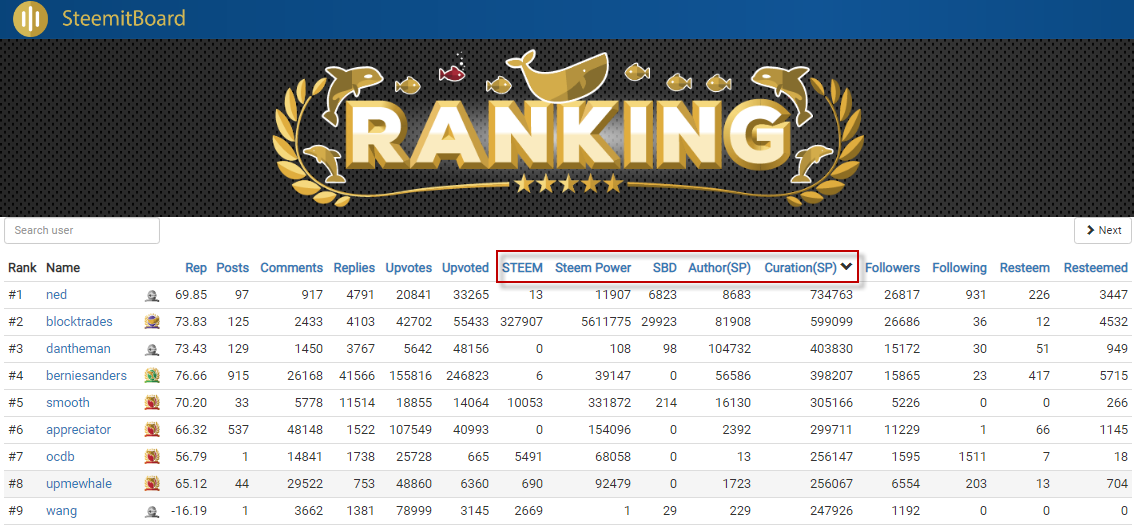Click the rank cell "#9"
The height and width of the screenshot is (528, 1134).
[x=16, y=511]
